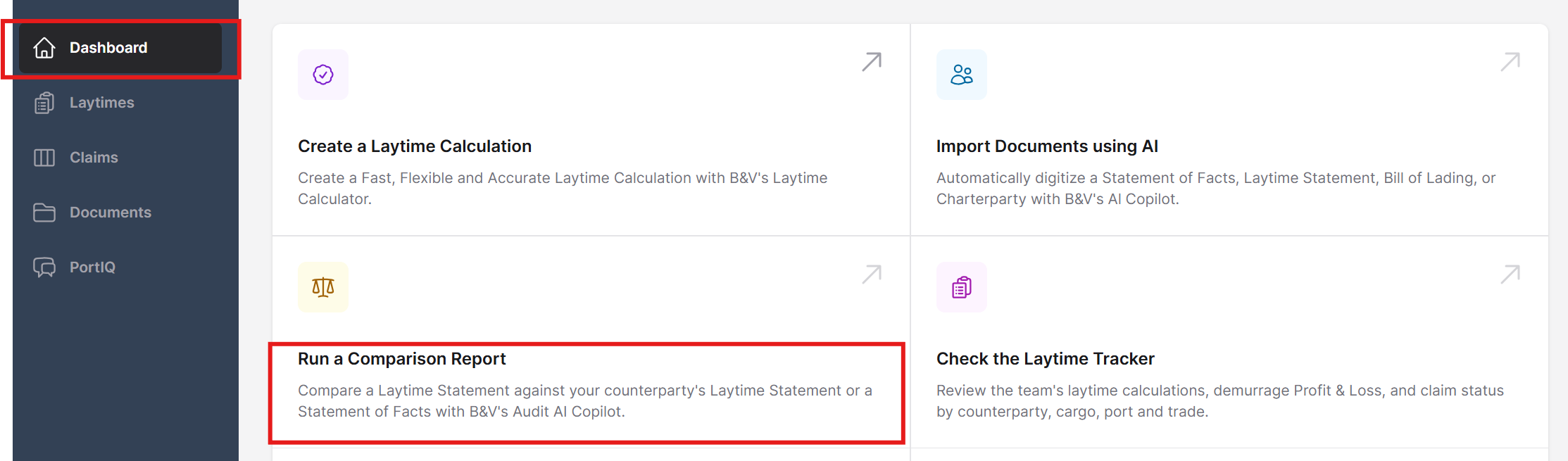Click the Laytimes clipboard icon

[x=44, y=103]
